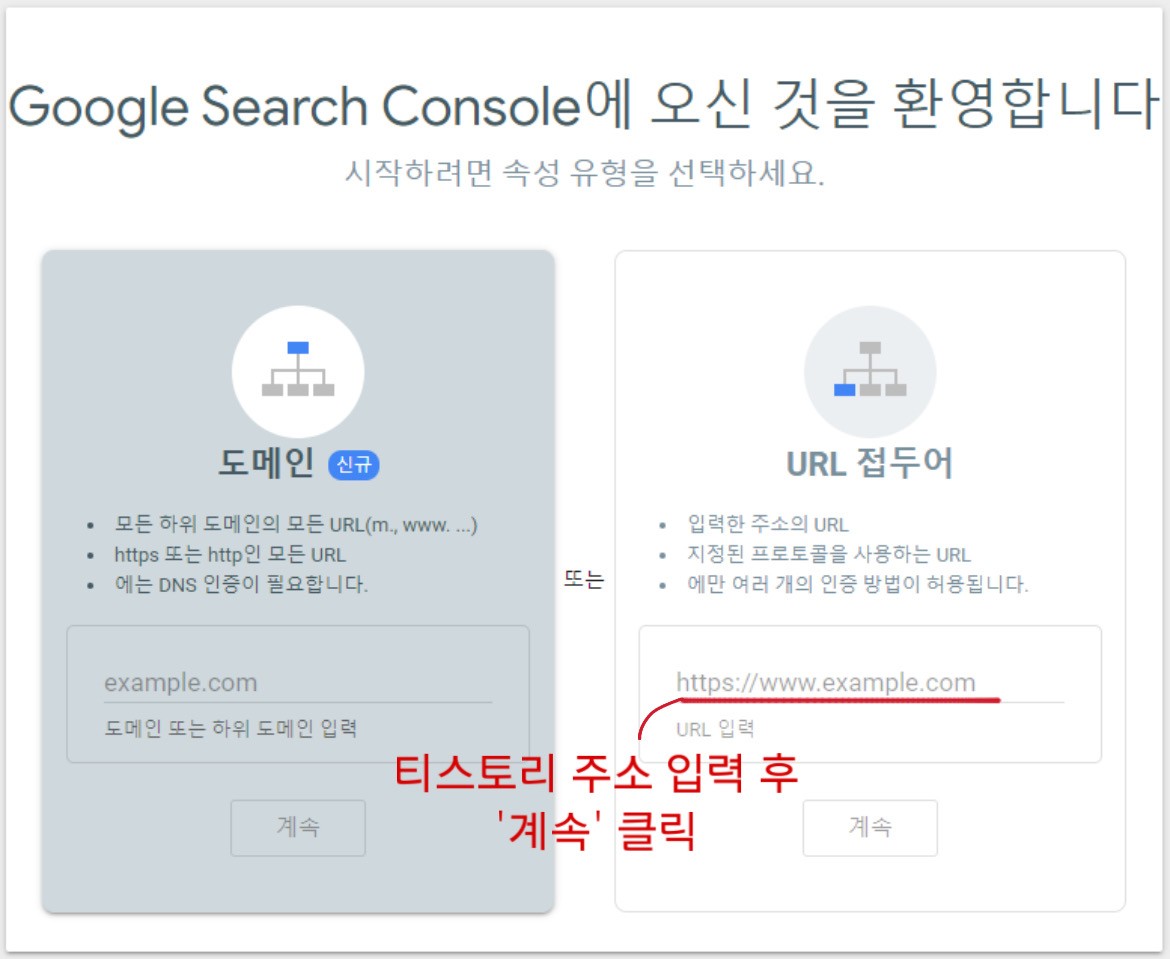Click the domain property sitemap icon
The width and height of the screenshot is (1170, 959).
pos(298,371)
